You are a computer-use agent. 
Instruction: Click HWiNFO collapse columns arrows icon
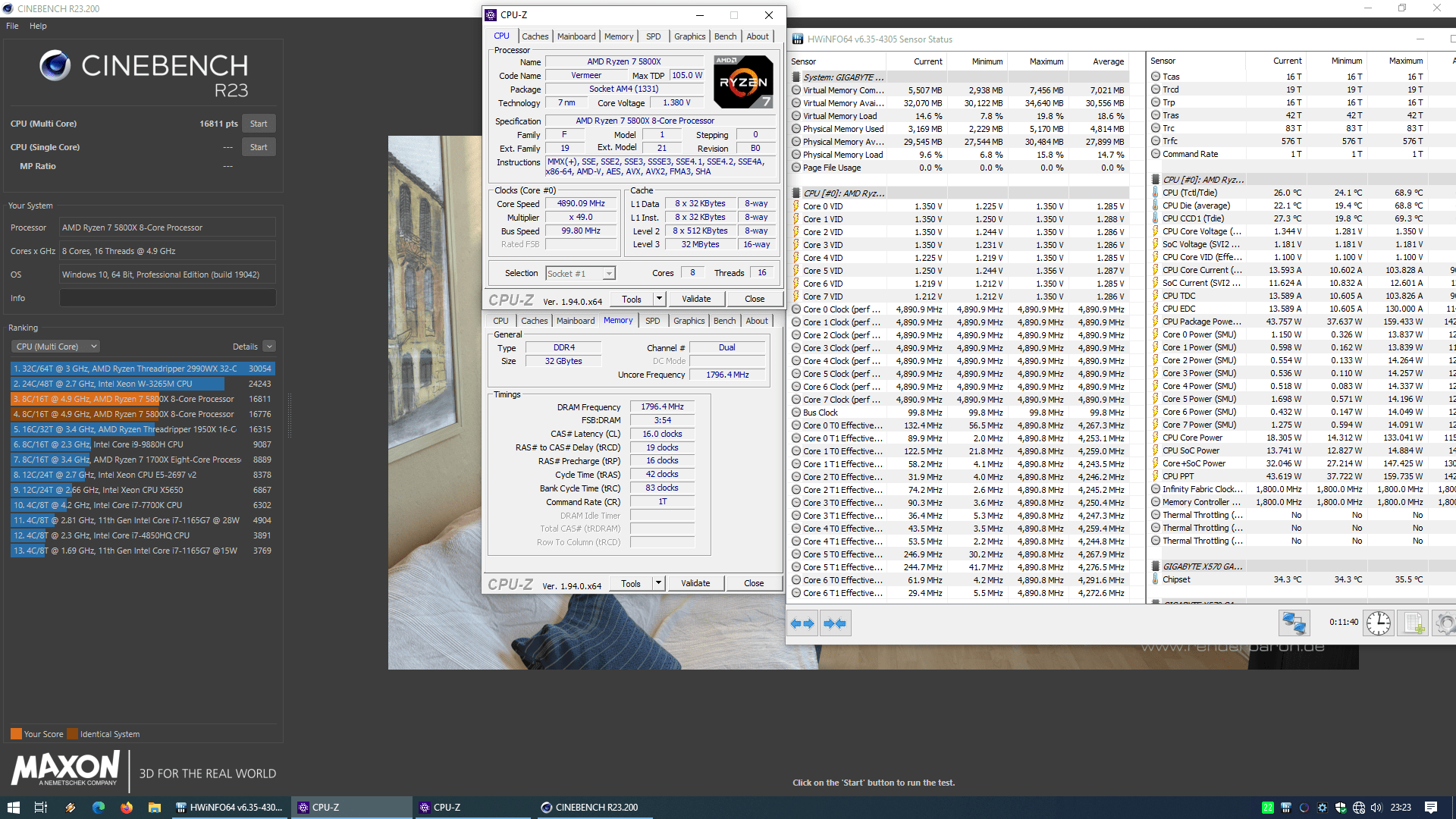click(835, 623)
